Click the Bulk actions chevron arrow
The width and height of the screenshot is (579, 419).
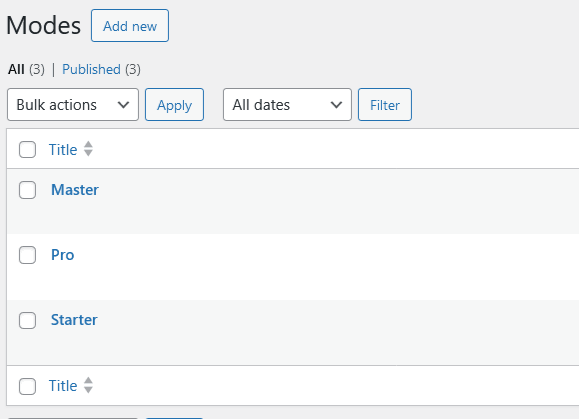[123, 105]
